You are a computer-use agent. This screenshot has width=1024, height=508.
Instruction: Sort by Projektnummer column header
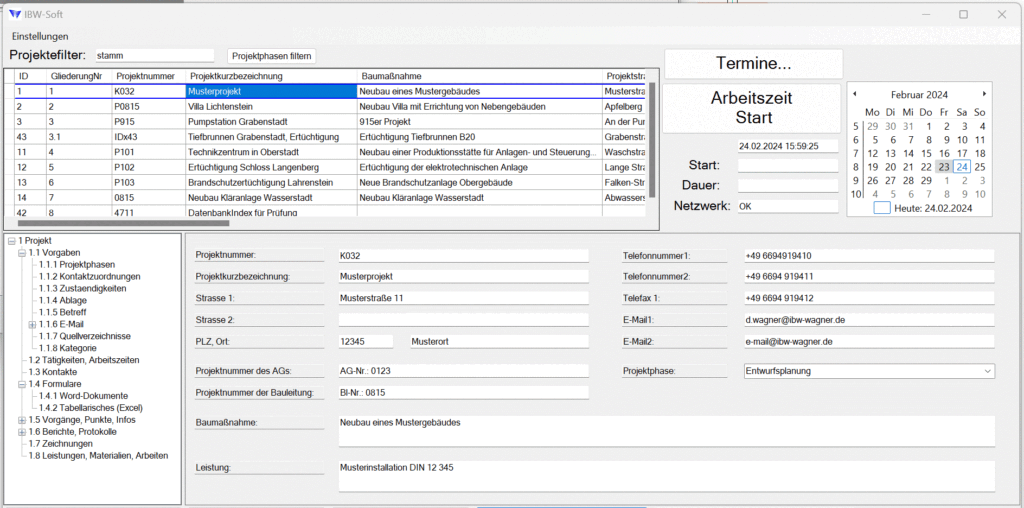click(x=148, y=76)
